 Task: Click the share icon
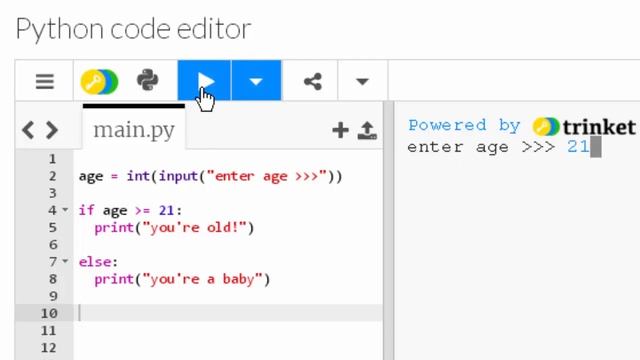(313, 81)
